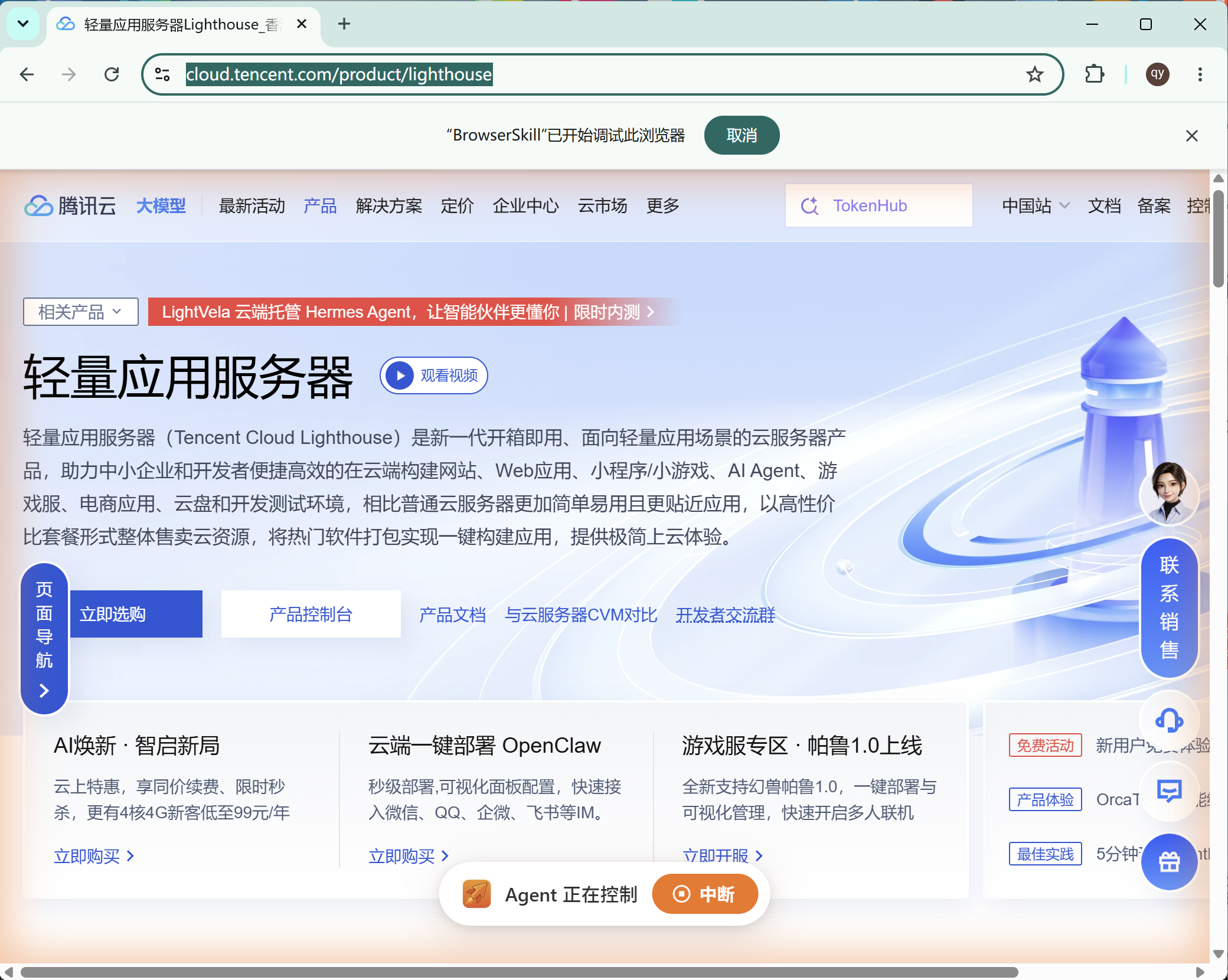Screen dimensions: 1228x980
Task: Open the 文档 link
Action: [x=1105, y=205]
